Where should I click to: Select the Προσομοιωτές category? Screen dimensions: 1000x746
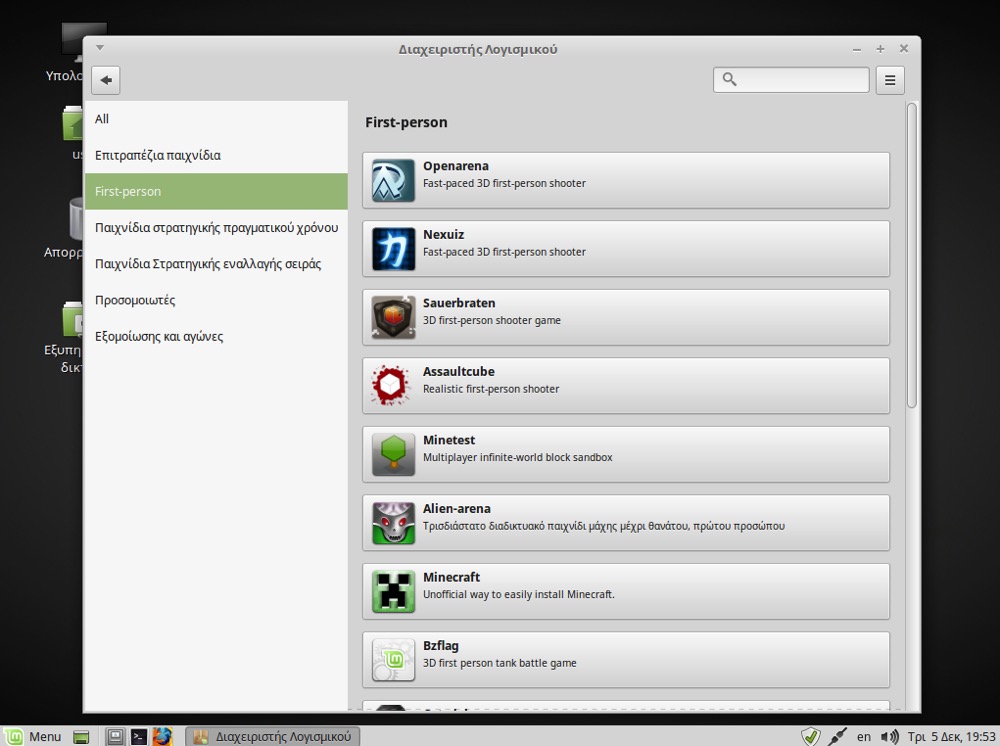(216, 300)
